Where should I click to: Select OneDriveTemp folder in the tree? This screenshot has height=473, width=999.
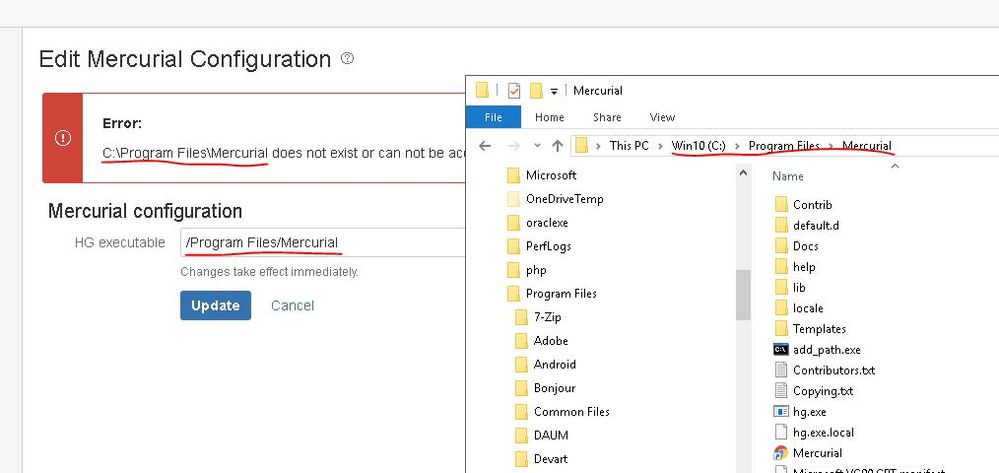click(564, 199)
